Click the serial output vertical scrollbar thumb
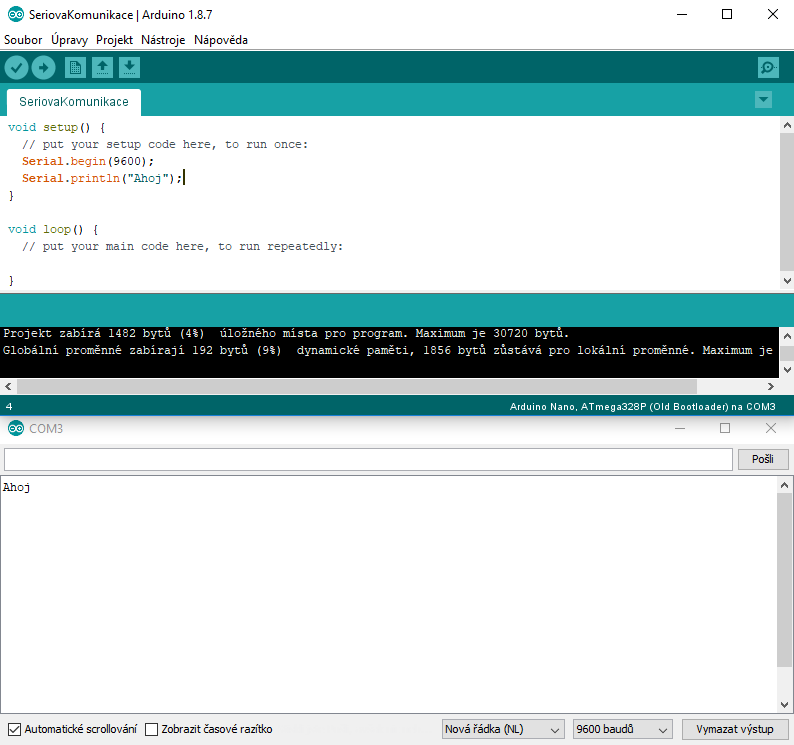The width and height of the screenshot is (794, 745). coord(784,579)
